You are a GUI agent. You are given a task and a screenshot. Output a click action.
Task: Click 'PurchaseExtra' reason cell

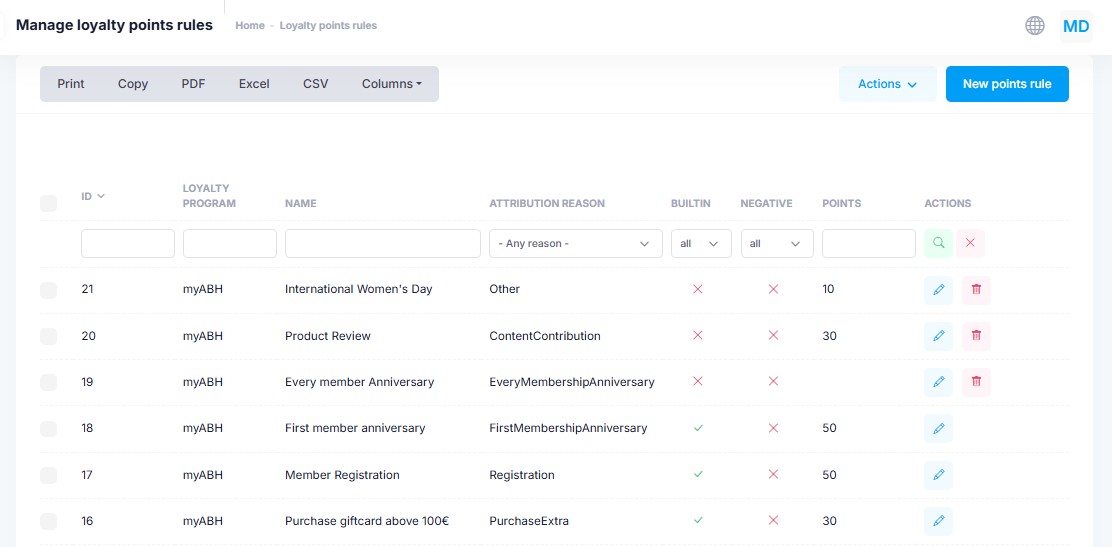[x=529, y=521]
